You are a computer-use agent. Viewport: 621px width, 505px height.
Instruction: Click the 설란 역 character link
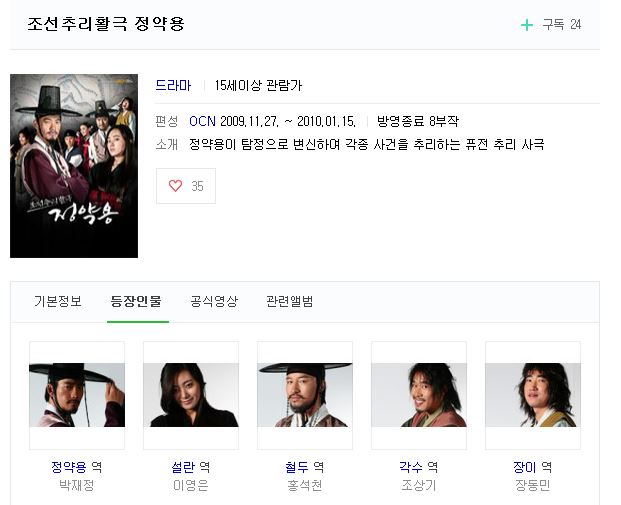[190, 467]
